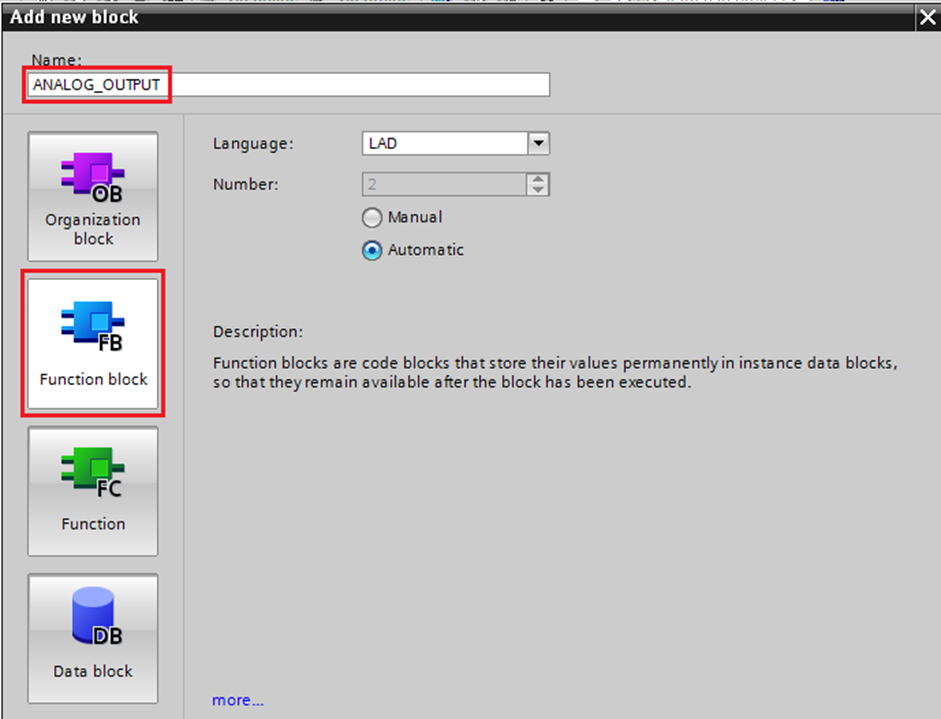Select the Automatic numbering radio button
This screenshot has width=941, height=719.
coord(372,251)
